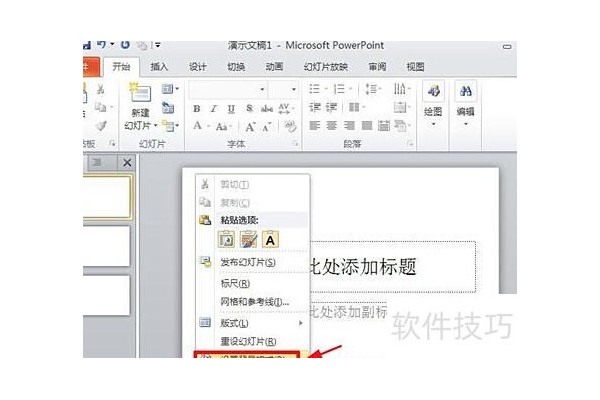Viewport: 600px width, 400px height.
Task: Toggle Bold formatting
Action: click(197, 109)
